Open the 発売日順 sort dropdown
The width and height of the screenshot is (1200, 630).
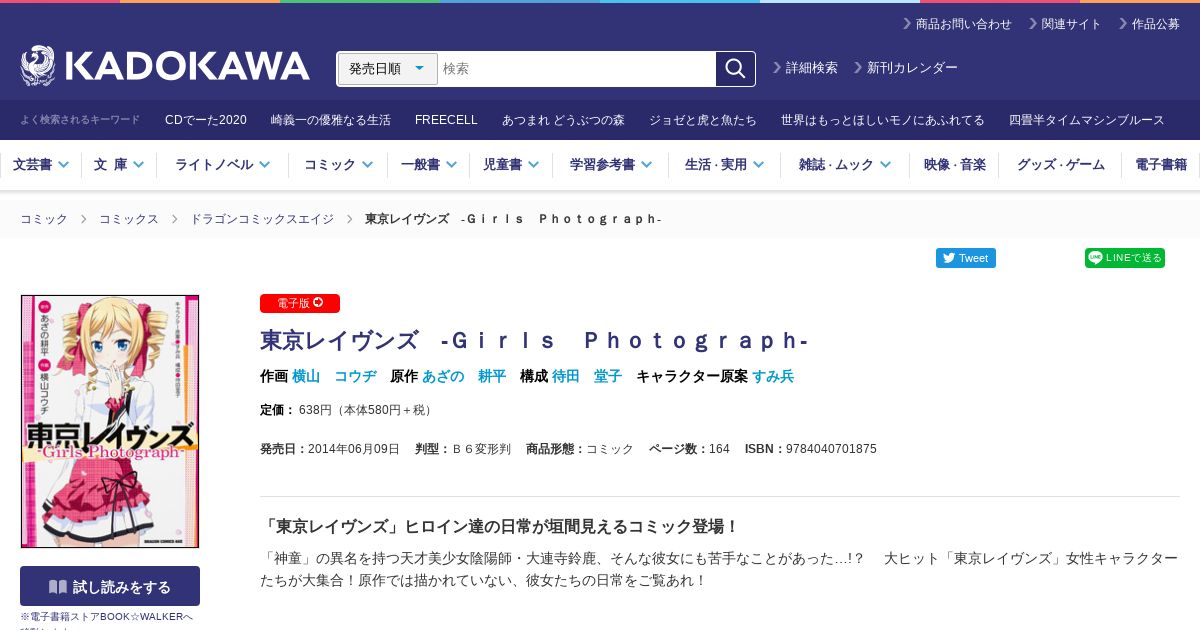coord(388,69)
